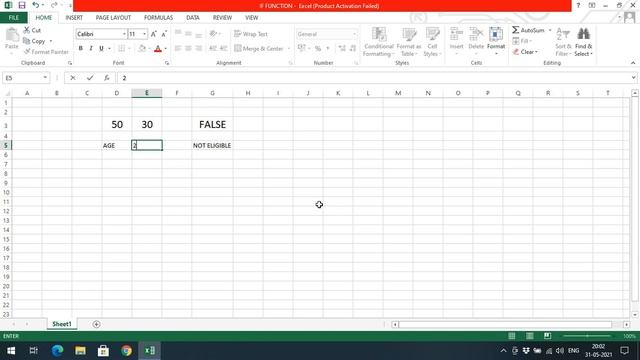Image resolution: width=640 pixels, height=360 pixels.
Task: Open Format as Table gallery
Action: pos(409,42)
